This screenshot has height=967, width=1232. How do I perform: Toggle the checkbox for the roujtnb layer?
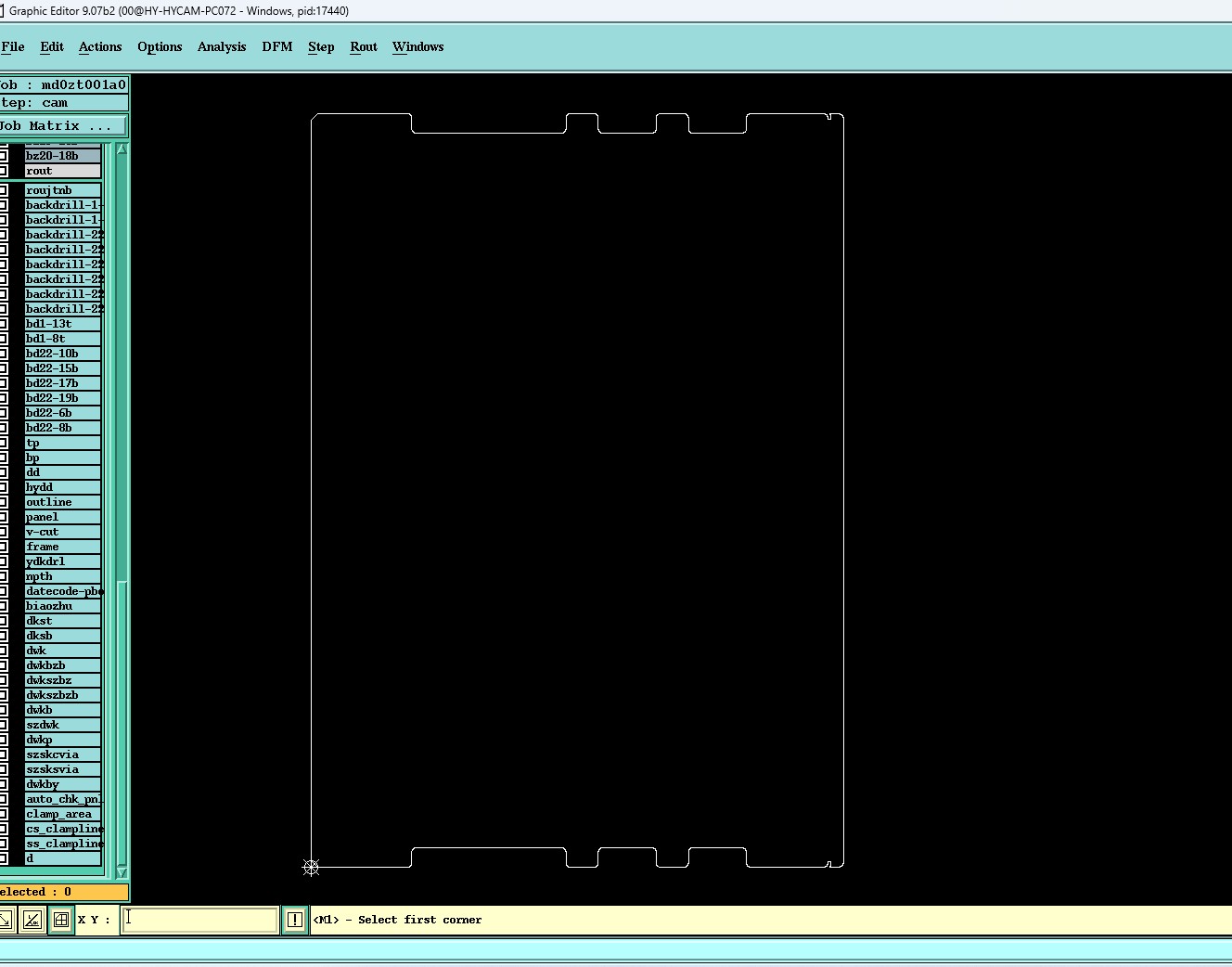tap(3, 190)
